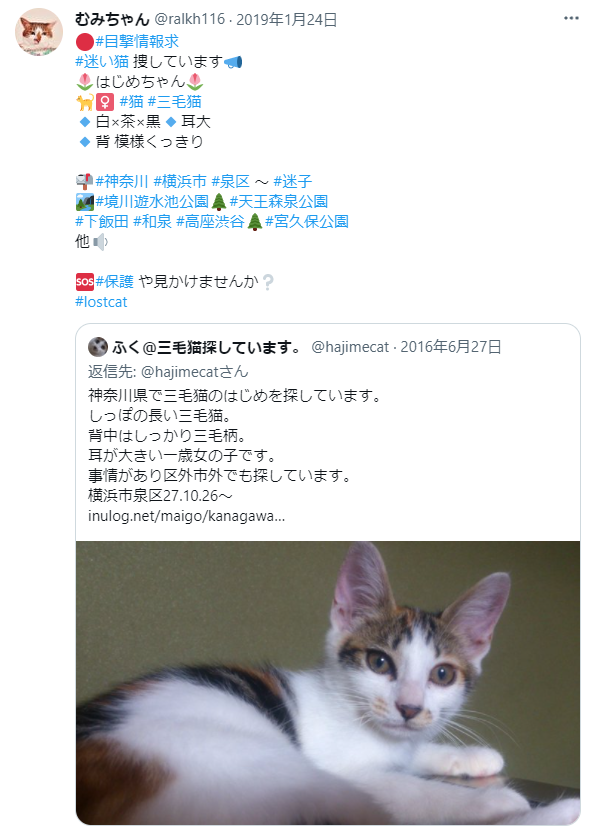Open the calico cat photo
This screenshot has height=835, width=593.
(x=328, y=683)
